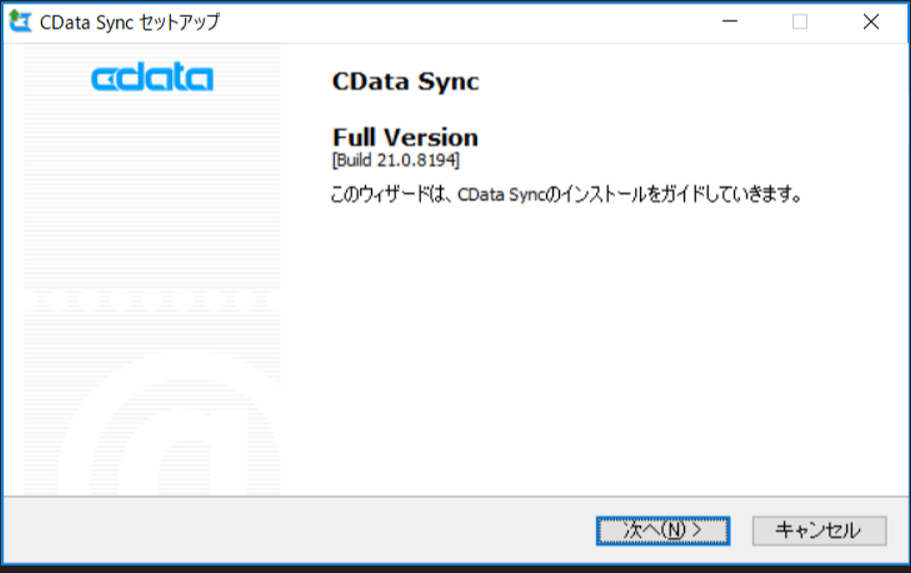Click the CData Sync installer icon in title bar
911x573 pixels.
(19, 22)
